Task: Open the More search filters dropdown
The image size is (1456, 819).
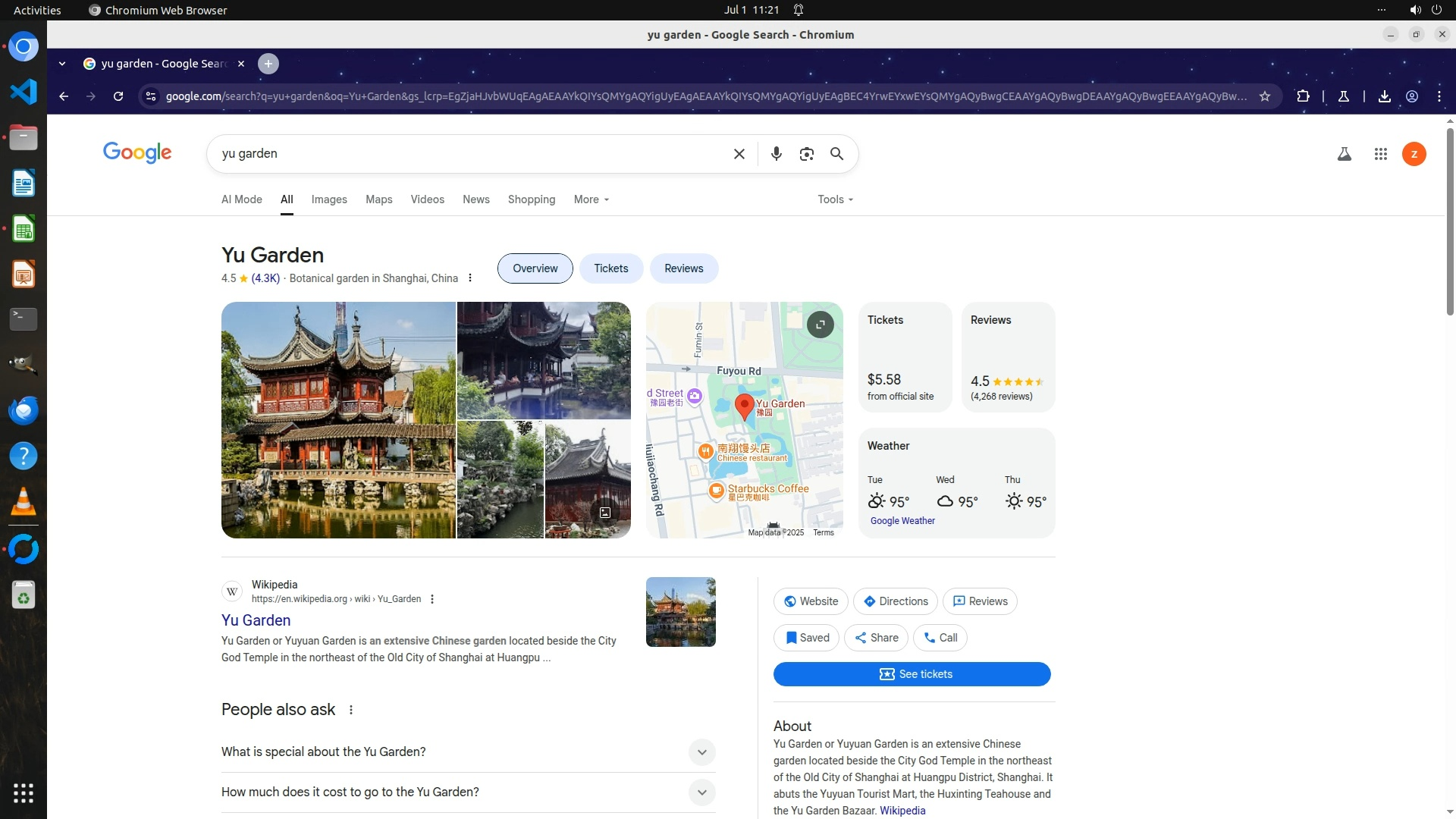Action: 591,199
